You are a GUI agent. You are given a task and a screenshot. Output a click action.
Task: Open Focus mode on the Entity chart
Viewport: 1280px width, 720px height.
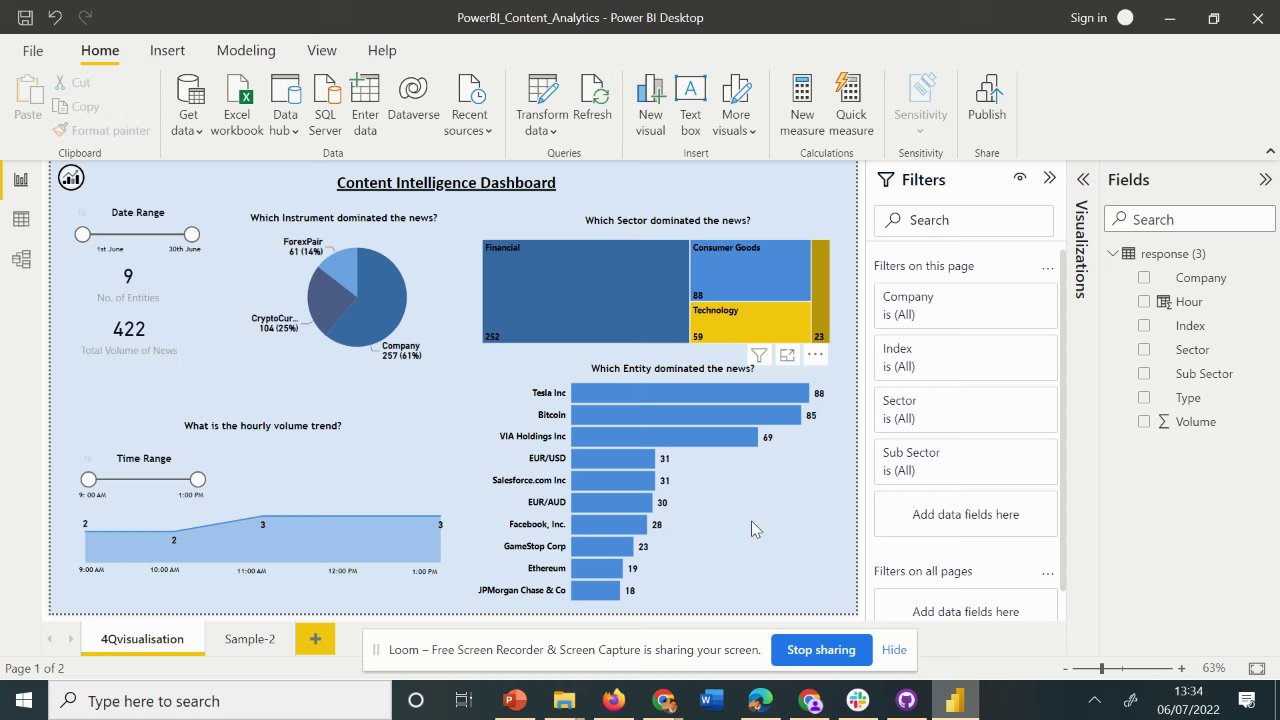[x=787, y=355]
